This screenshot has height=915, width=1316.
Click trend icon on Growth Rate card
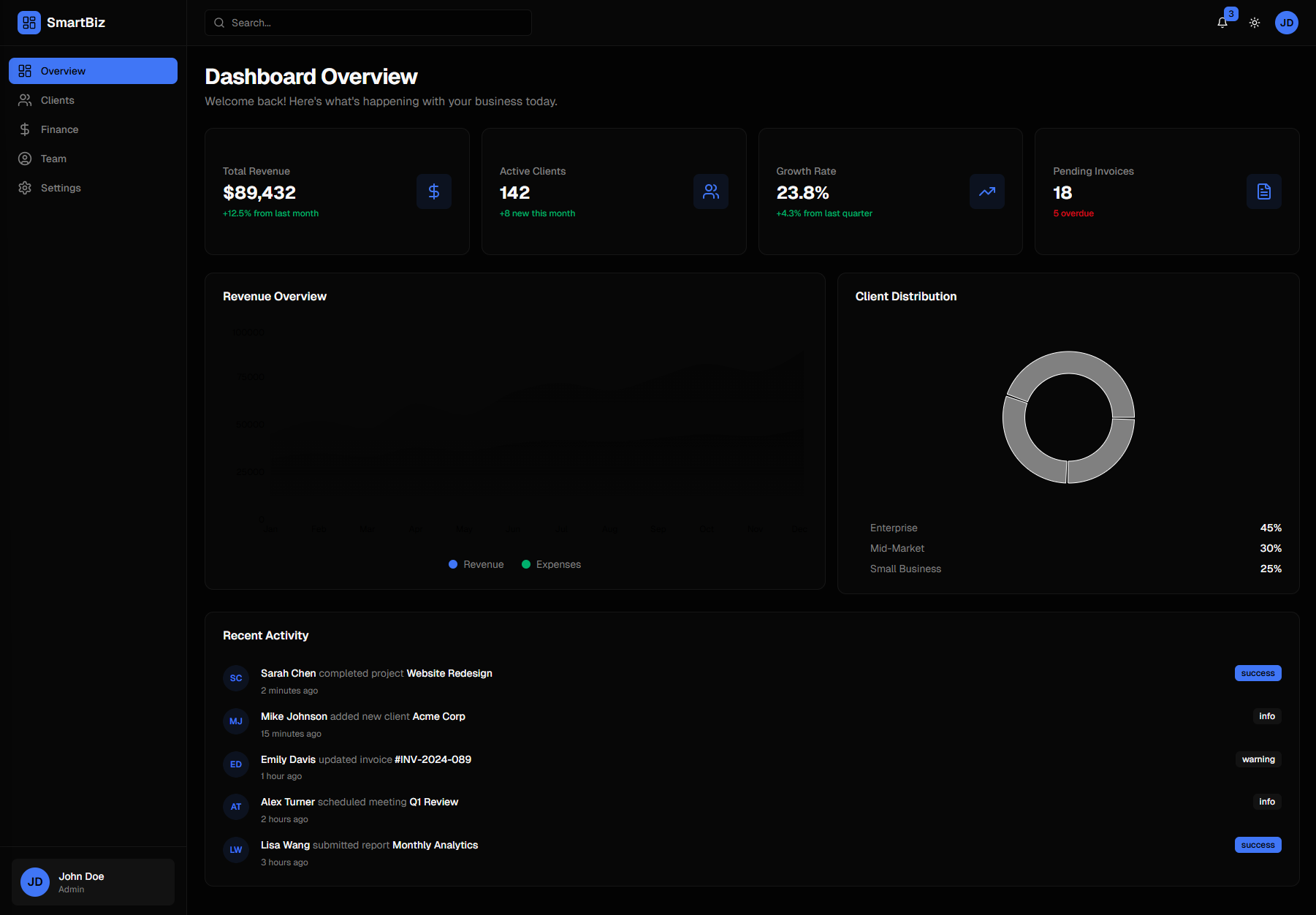point(987,191)
